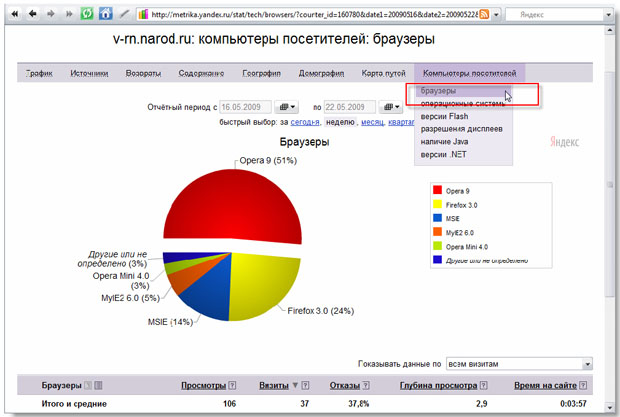Click the table view icon beside Браузеры header
This screenshot has height=417, width=620.
98,385
